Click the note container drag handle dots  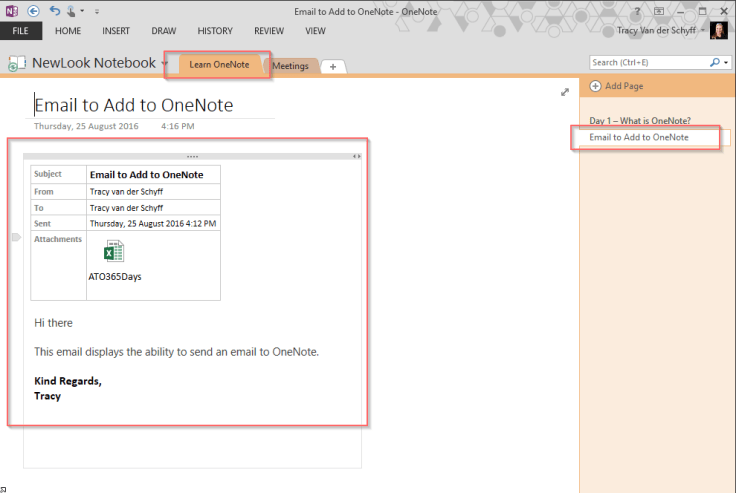click(192, 156)
